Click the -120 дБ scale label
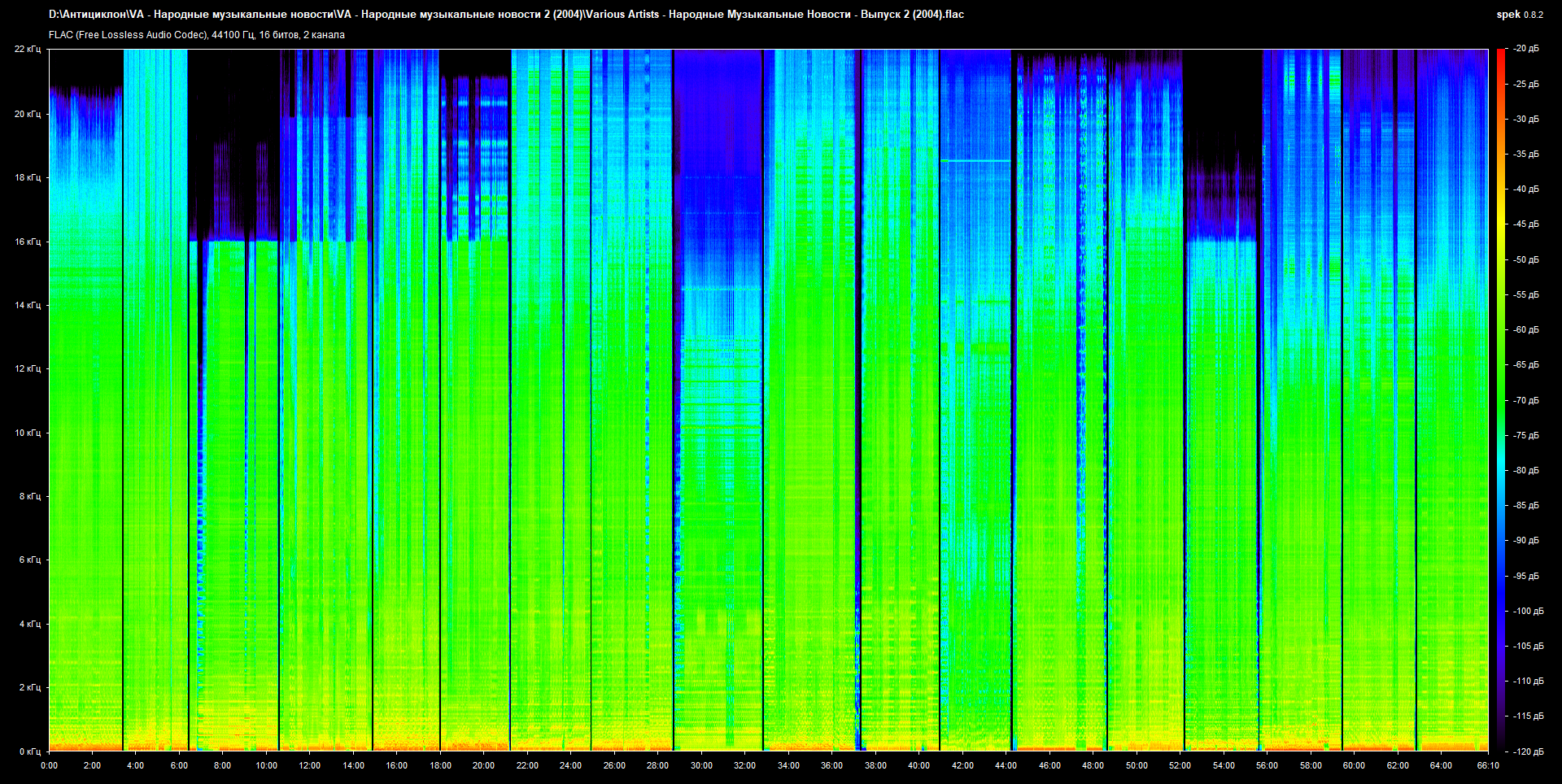 pyautogui.click(x=1526, y=751)
